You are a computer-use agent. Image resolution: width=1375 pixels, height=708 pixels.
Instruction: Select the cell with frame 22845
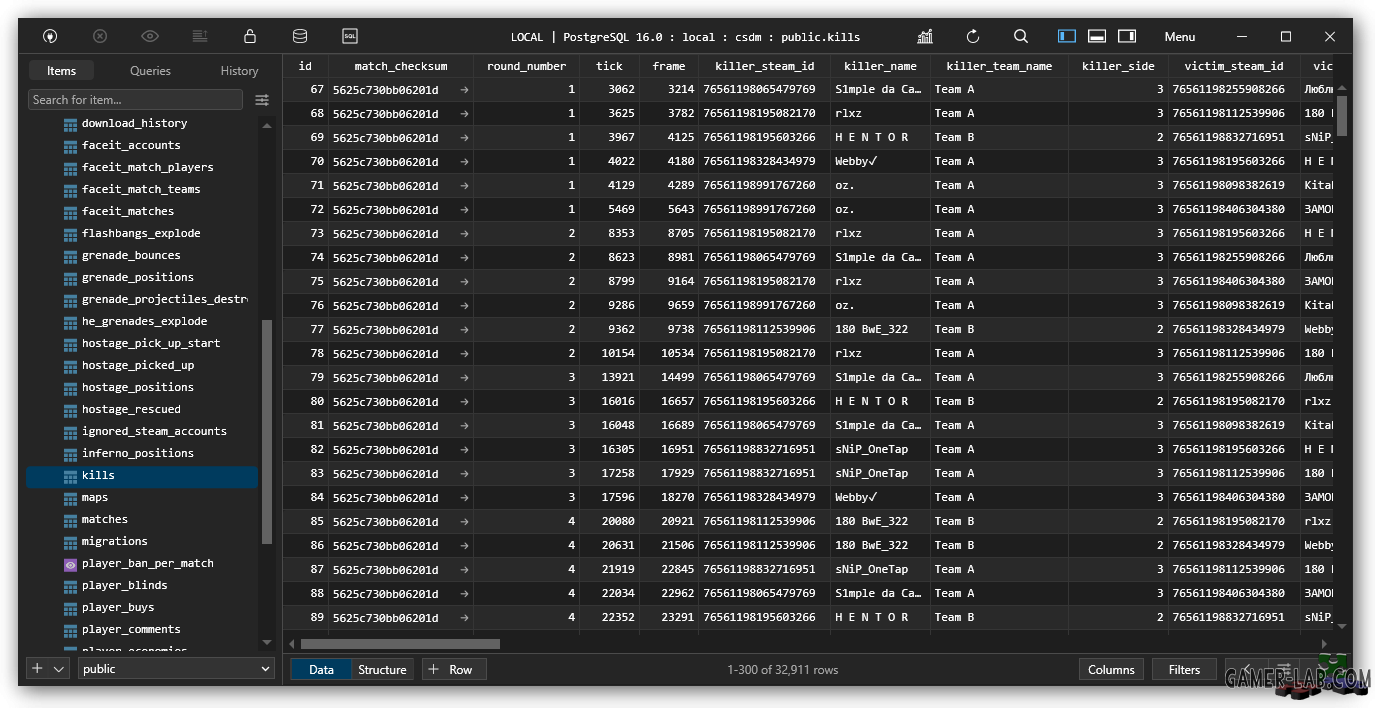pyautogui.click(x=669, y=569)
